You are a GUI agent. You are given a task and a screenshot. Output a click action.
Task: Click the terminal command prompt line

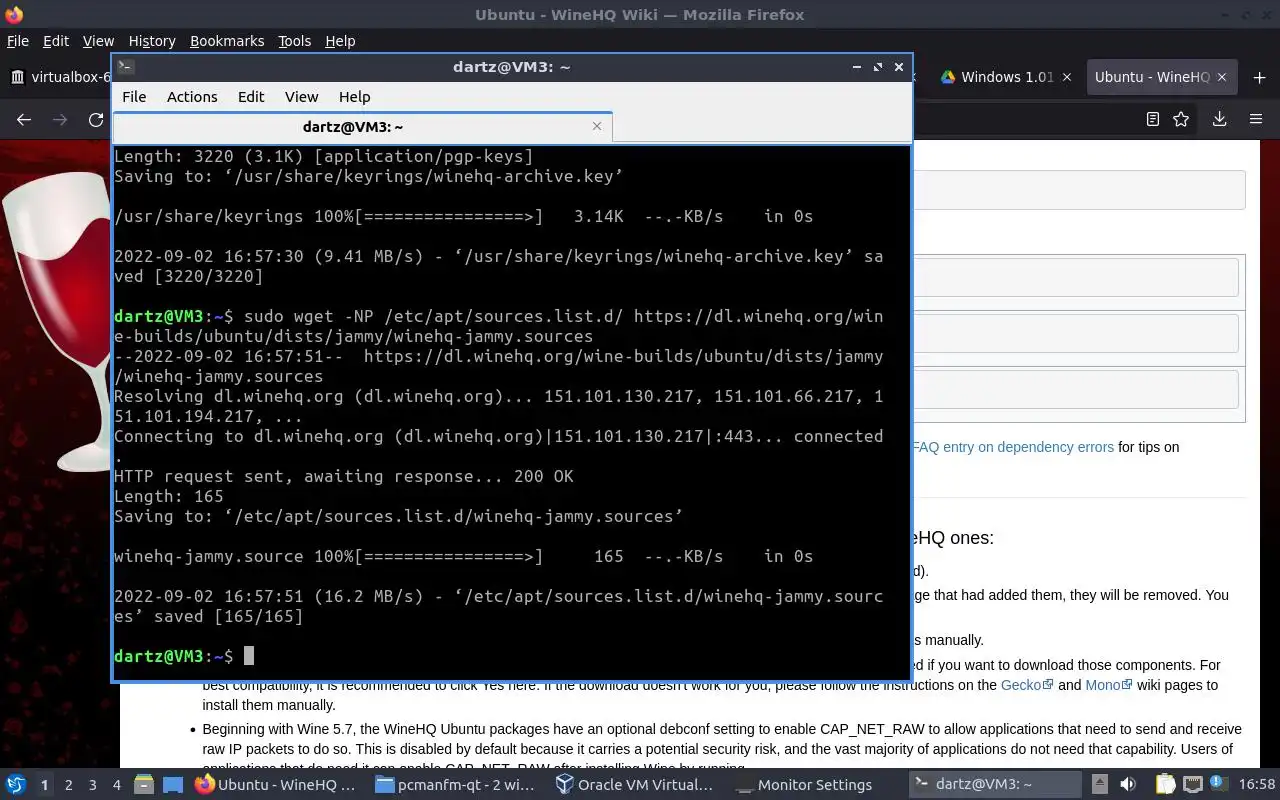point(511,656)
